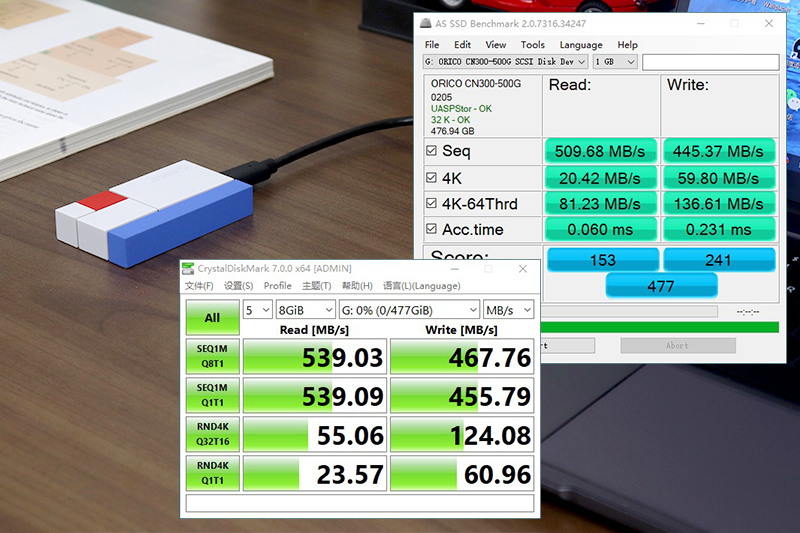800x533 pixels.
Task: Minimize the AS SSD Benchmark window
Action: tap(701, 23)
